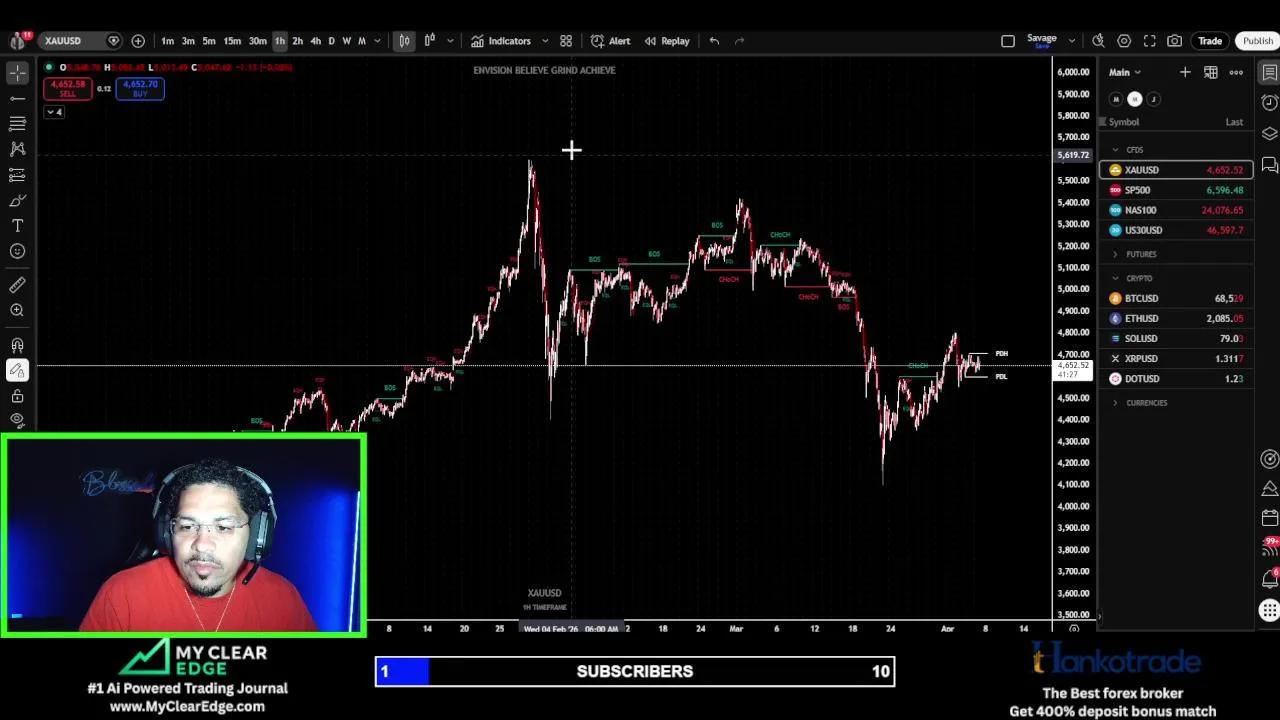Expand the collapsed indicators legend showing 4
Image resolution: width=1280 pixels, height=720 pixels.
54,112
